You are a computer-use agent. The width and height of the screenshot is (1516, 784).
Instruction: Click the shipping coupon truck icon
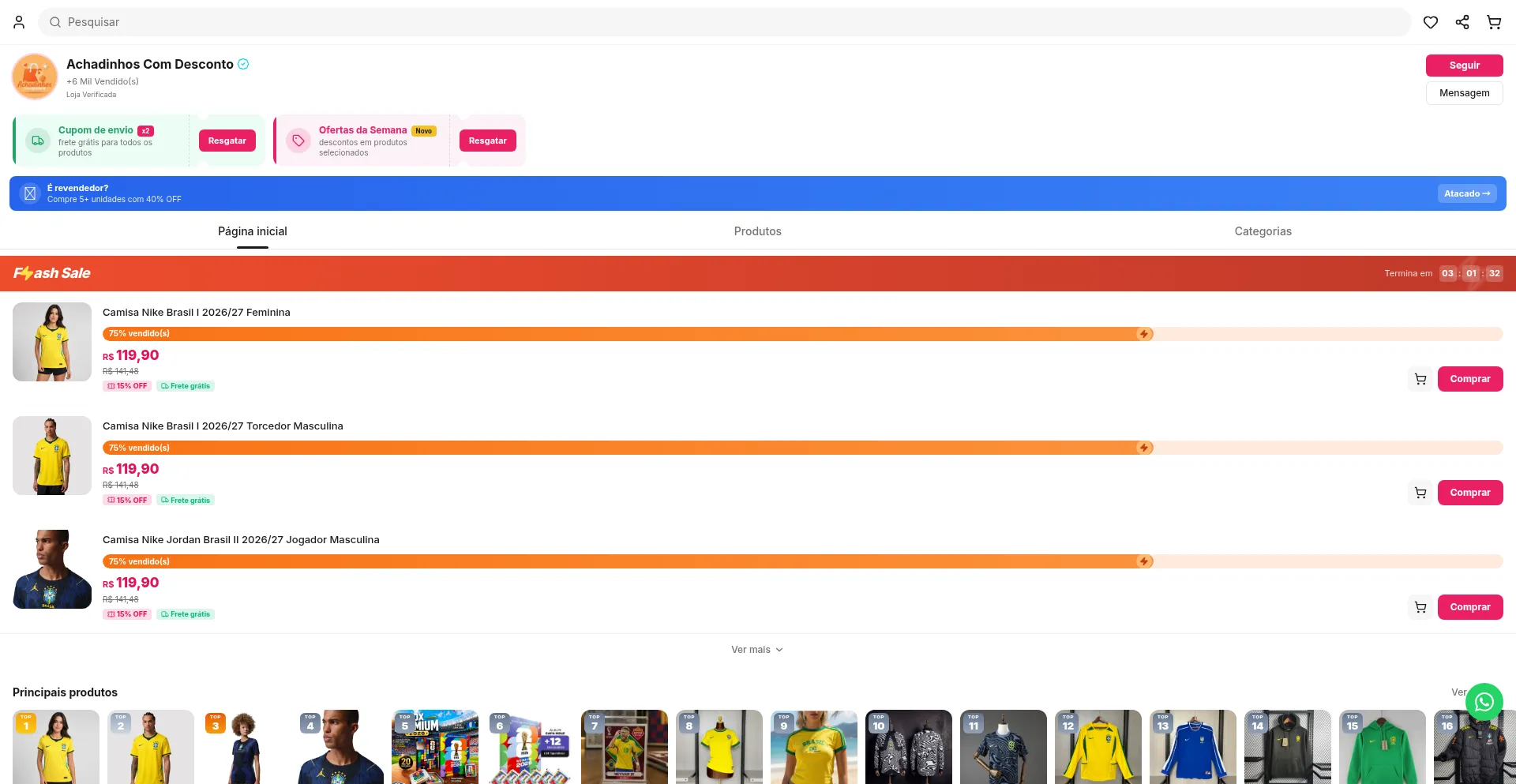tap(37, 141)
